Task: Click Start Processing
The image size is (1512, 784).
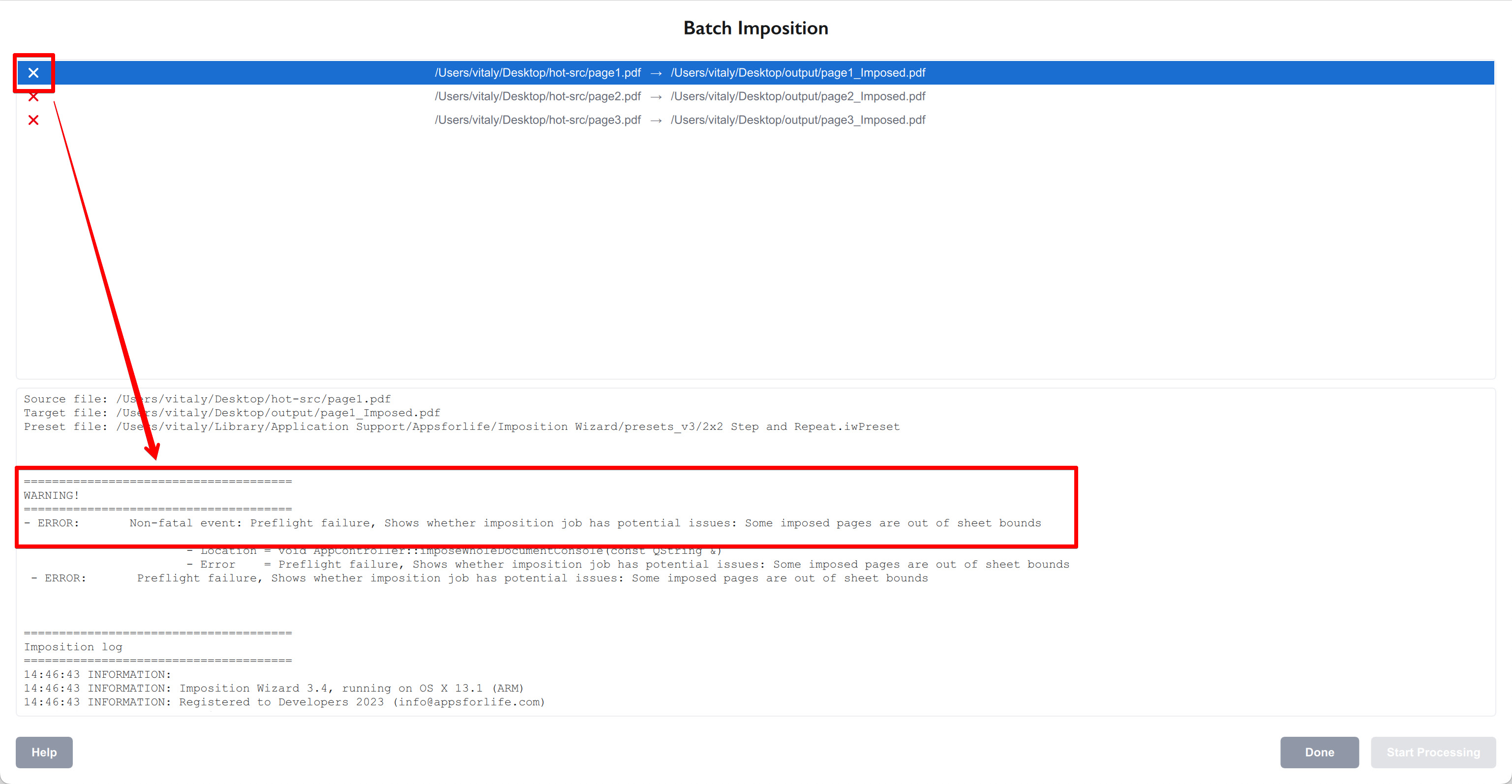Action: (x=1432, y=753)
